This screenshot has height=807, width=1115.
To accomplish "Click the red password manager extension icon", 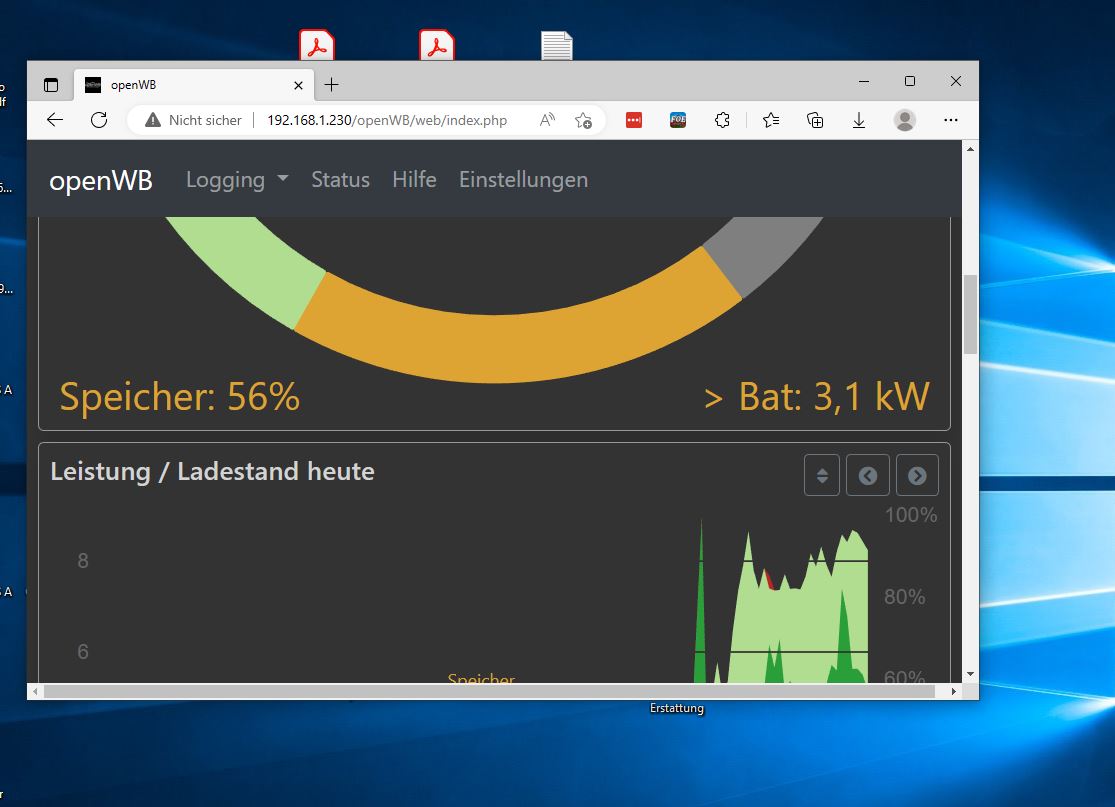I will [x=633, y=120].
